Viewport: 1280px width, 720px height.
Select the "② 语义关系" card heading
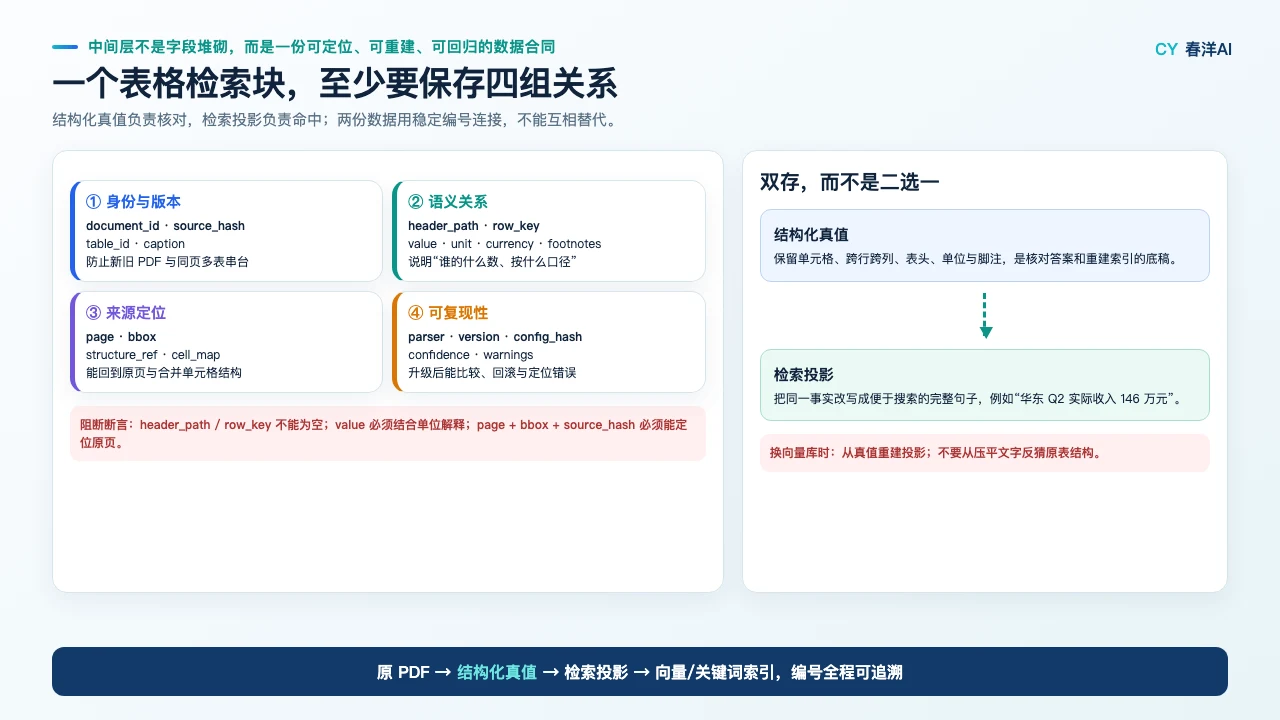pyautogui.click(x=448, y=202)
